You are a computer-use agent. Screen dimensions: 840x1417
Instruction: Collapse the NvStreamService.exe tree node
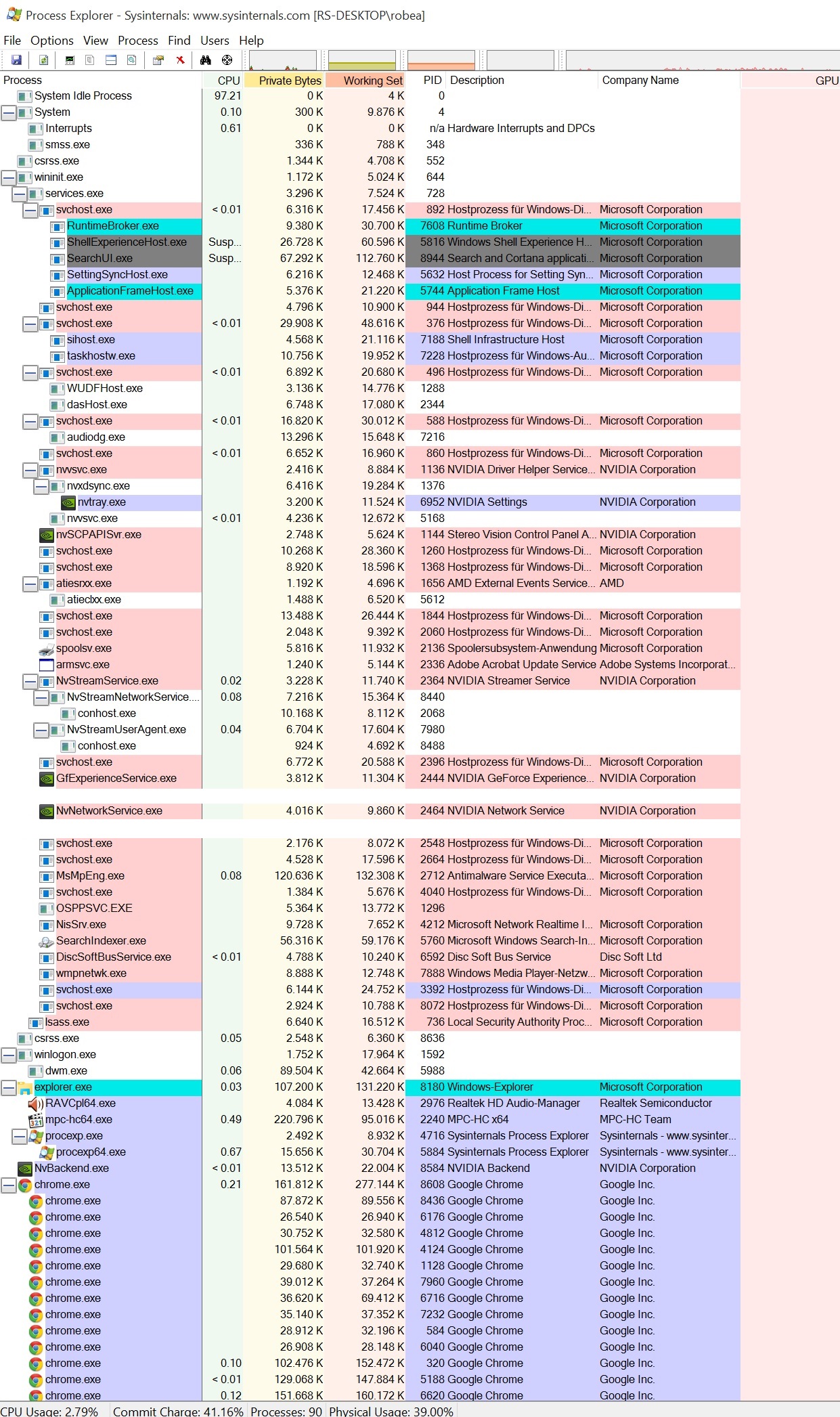pyautogui.click(x=30, y=681)
